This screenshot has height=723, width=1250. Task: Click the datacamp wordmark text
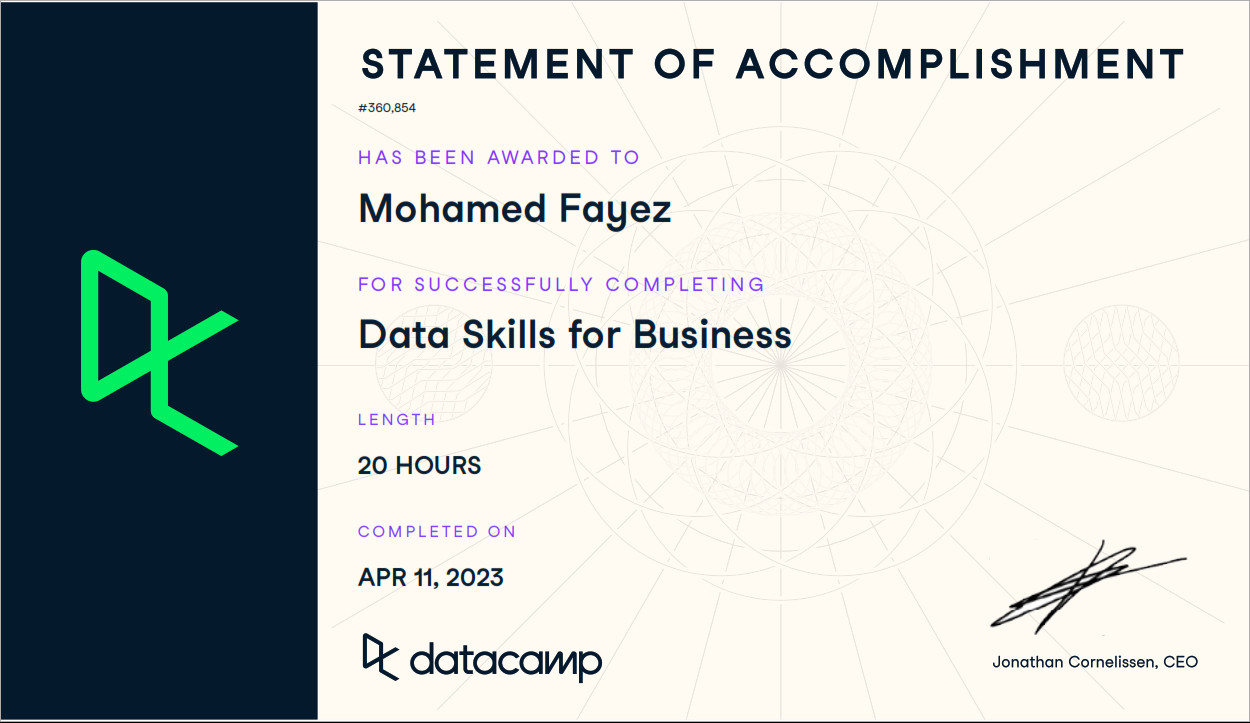point(506,660)
